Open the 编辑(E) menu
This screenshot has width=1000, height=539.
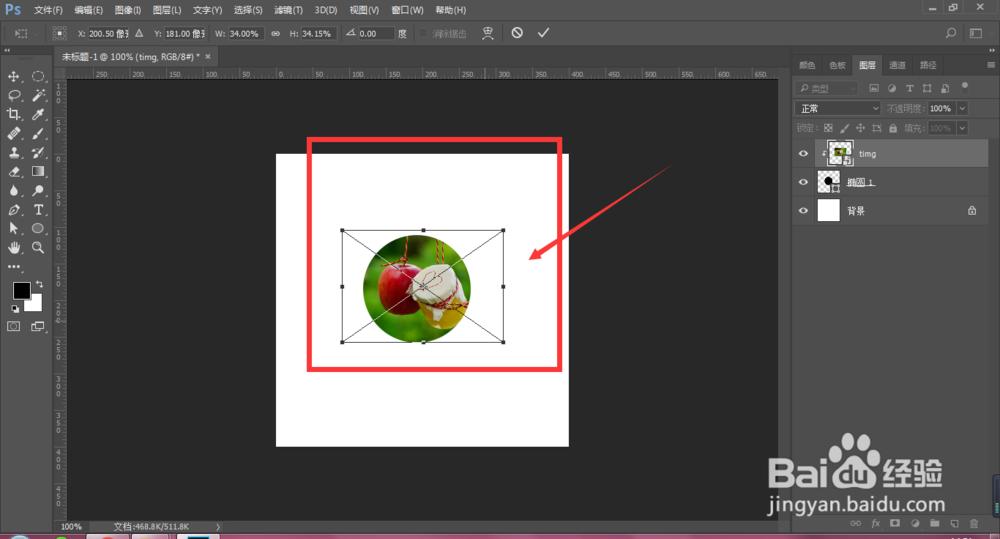(x=89, y=10)
